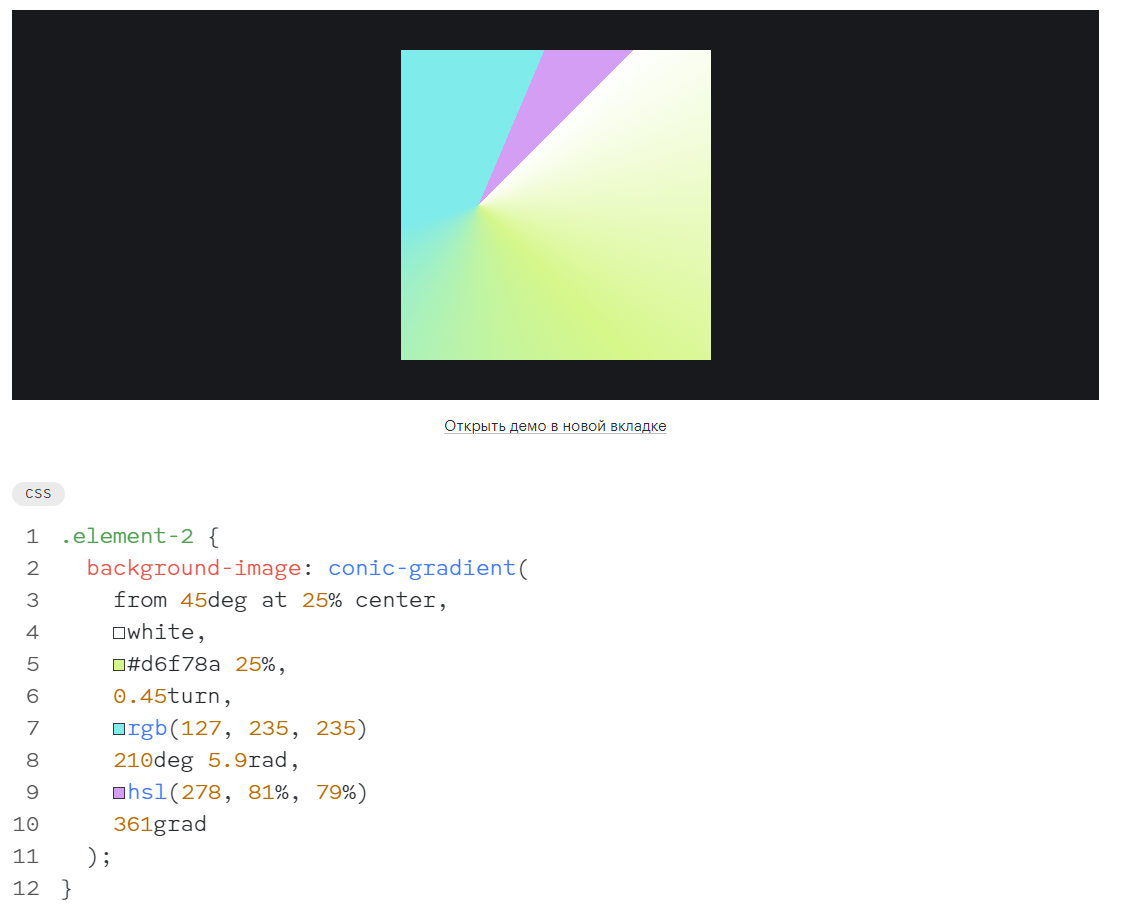Click the conic-gradient function name

pos(421,568)
